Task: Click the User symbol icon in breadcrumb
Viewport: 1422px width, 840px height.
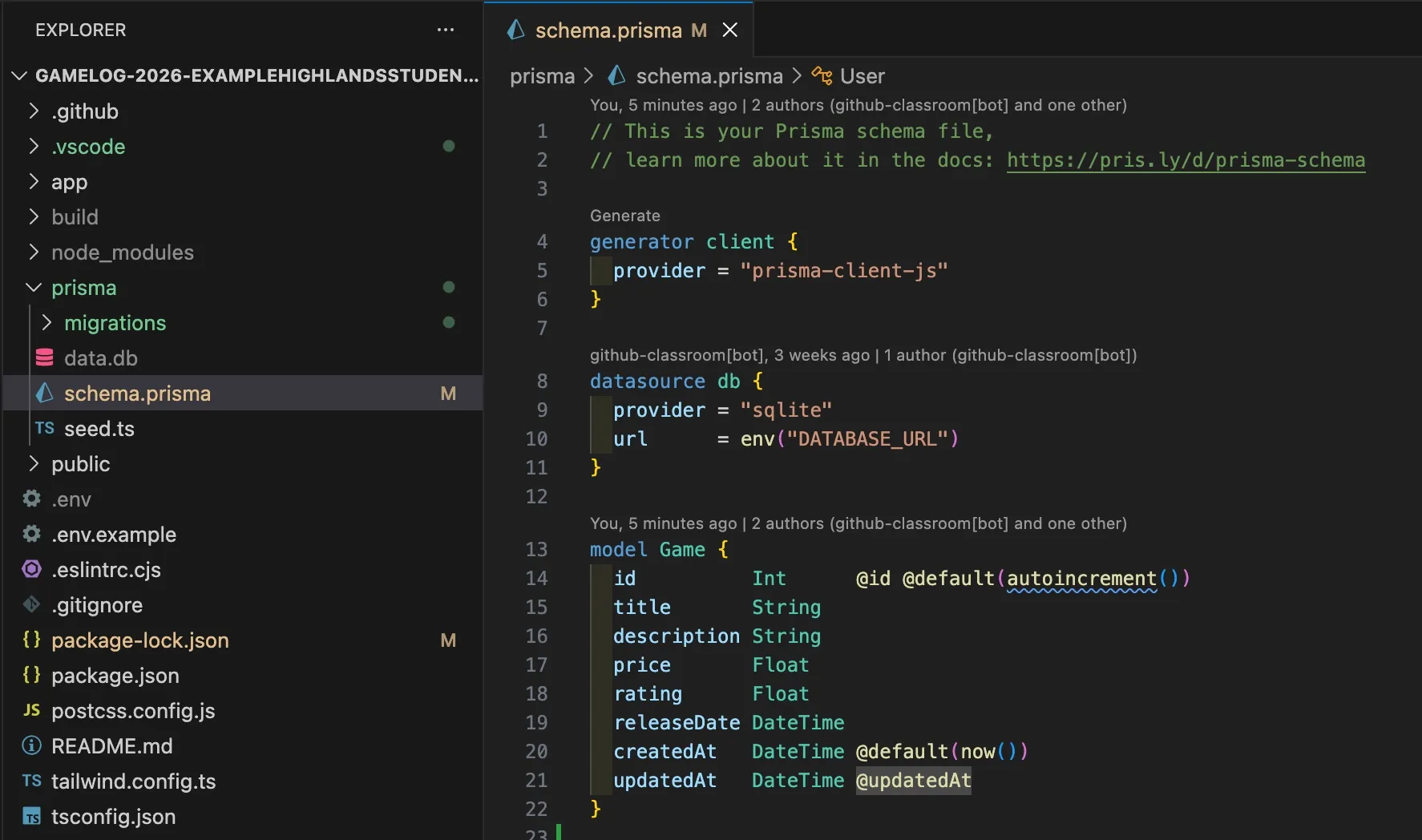Action: tap(822, 76)
